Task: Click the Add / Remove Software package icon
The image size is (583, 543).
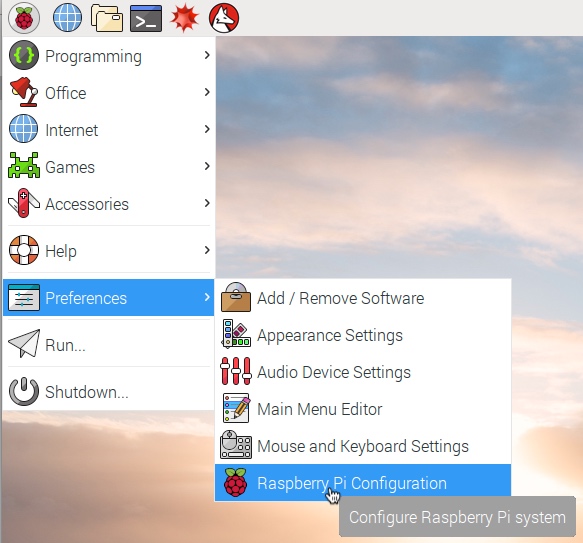Action: click(235, 297)
